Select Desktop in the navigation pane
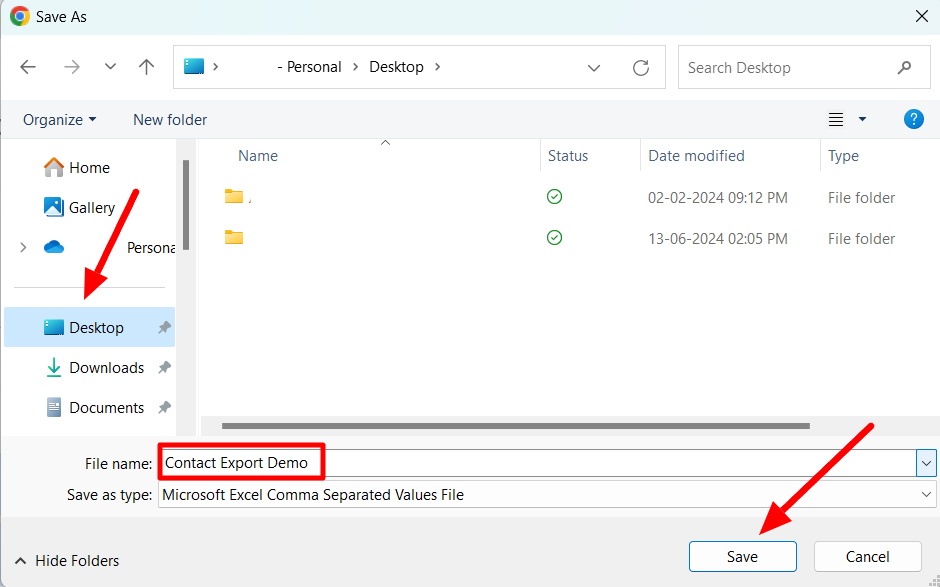 [89, 327]
